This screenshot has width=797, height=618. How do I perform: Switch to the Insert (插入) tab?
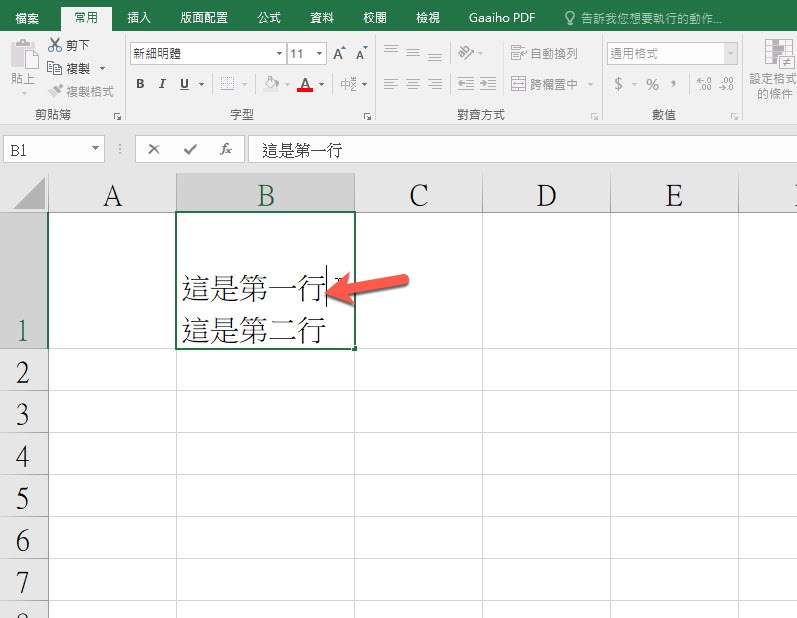click(x=139, y=18)
